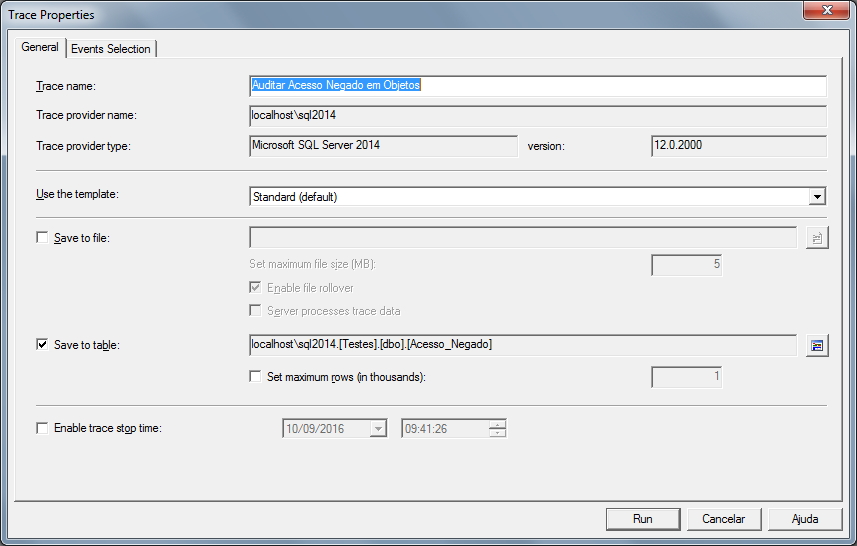Image resolution: width=857 pixels, height=546 pixels.
Task: Click the Save to file path field
Action: point(523,237)
